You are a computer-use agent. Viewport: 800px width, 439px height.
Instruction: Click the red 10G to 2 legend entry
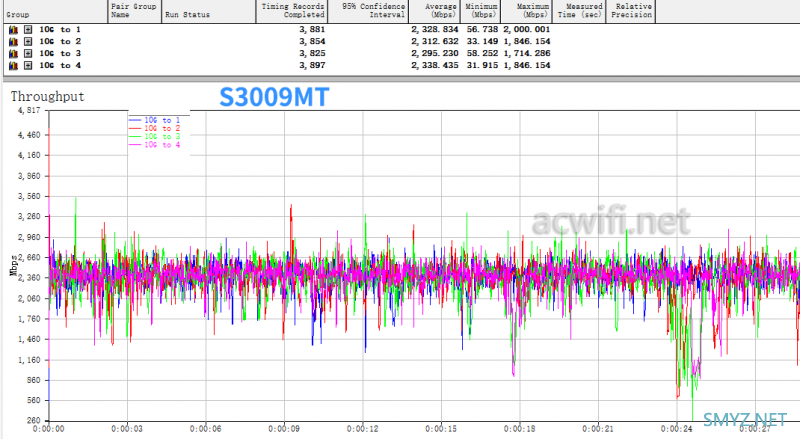tap(155, 129)
